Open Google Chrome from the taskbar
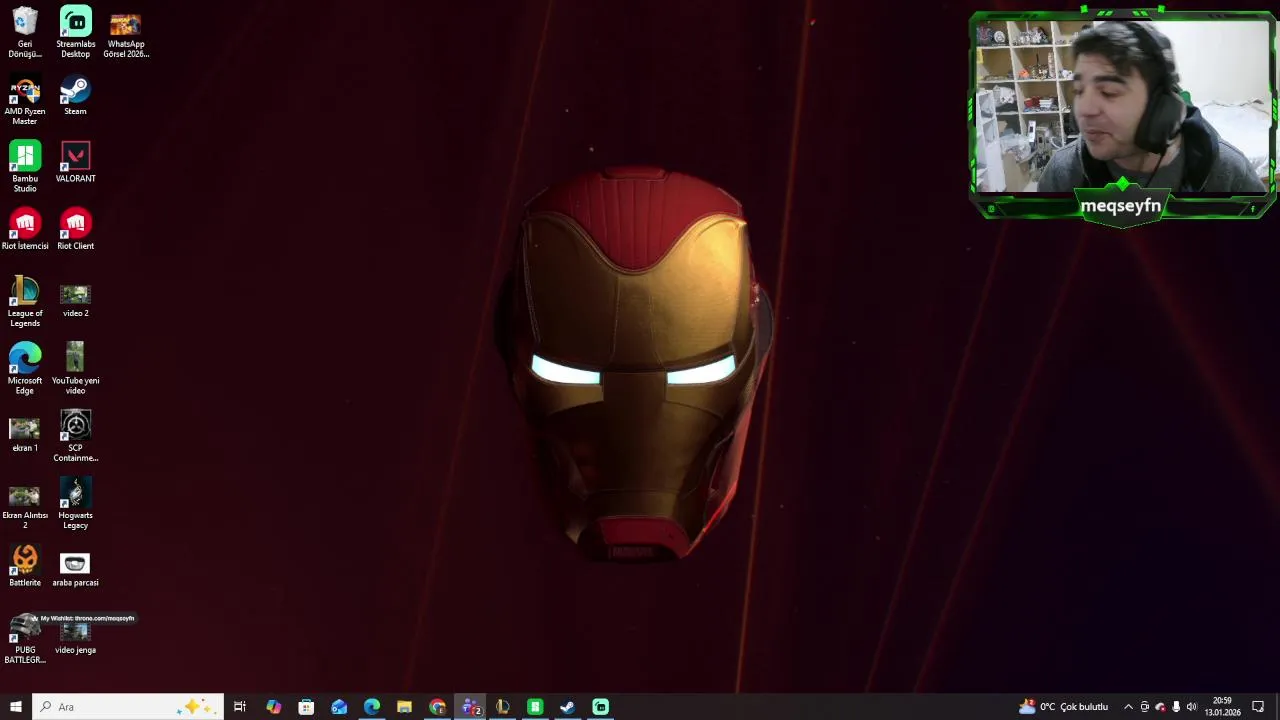The width and height of the screenshot is (1280, 720). [x=437, y=707]
